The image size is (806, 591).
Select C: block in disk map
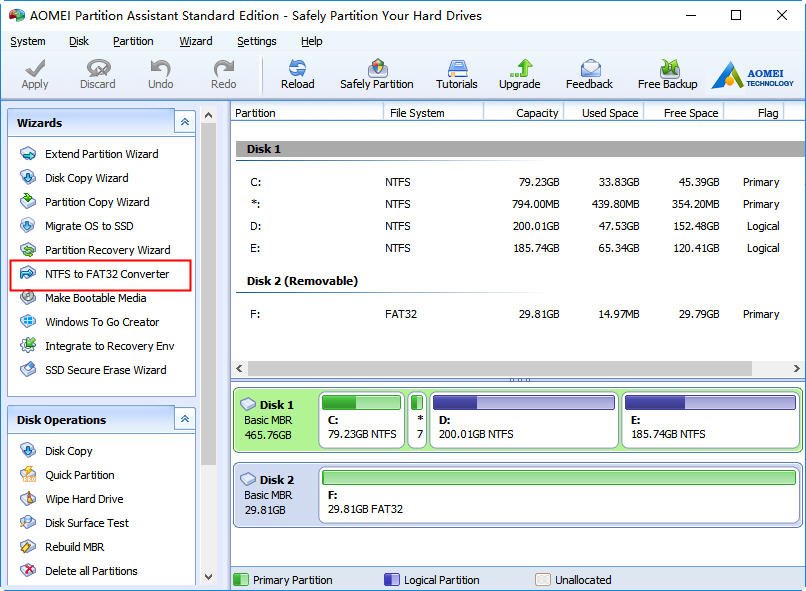click(x=362, y=420)
